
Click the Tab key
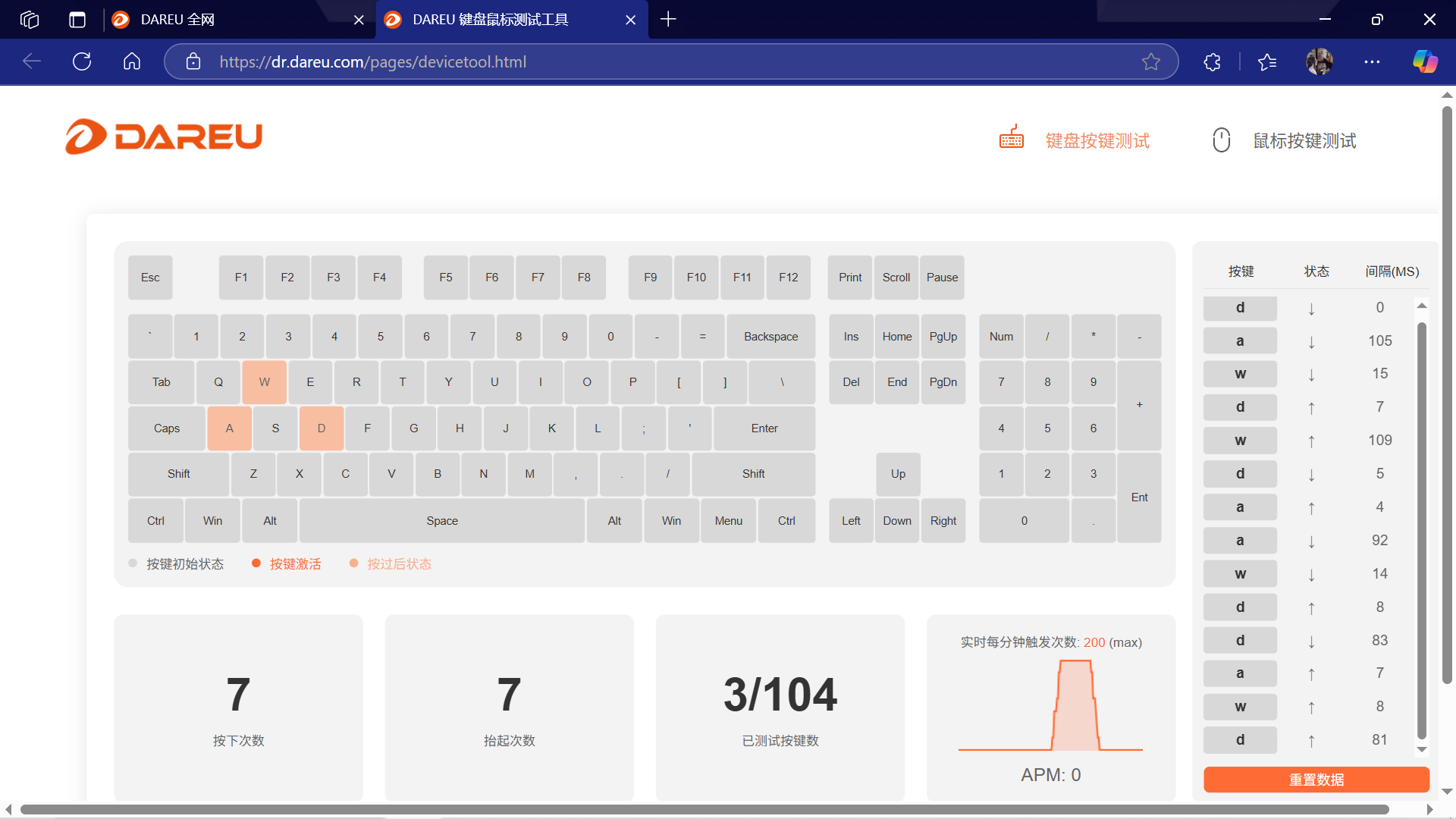162,382
